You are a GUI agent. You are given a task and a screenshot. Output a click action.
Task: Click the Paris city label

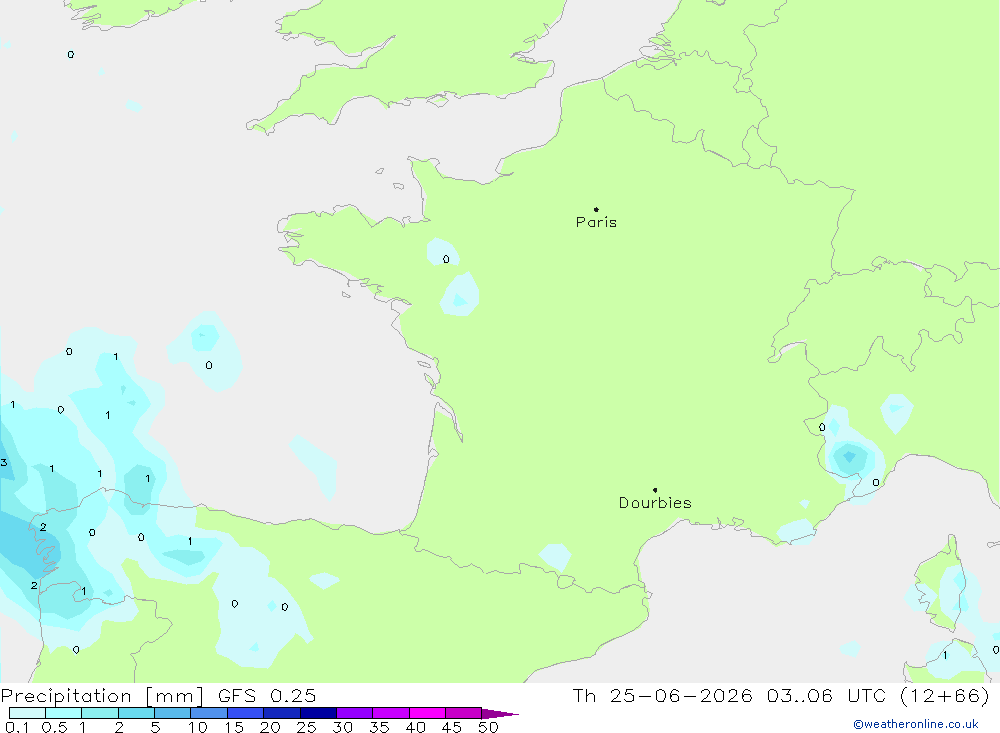pos(596,222)
